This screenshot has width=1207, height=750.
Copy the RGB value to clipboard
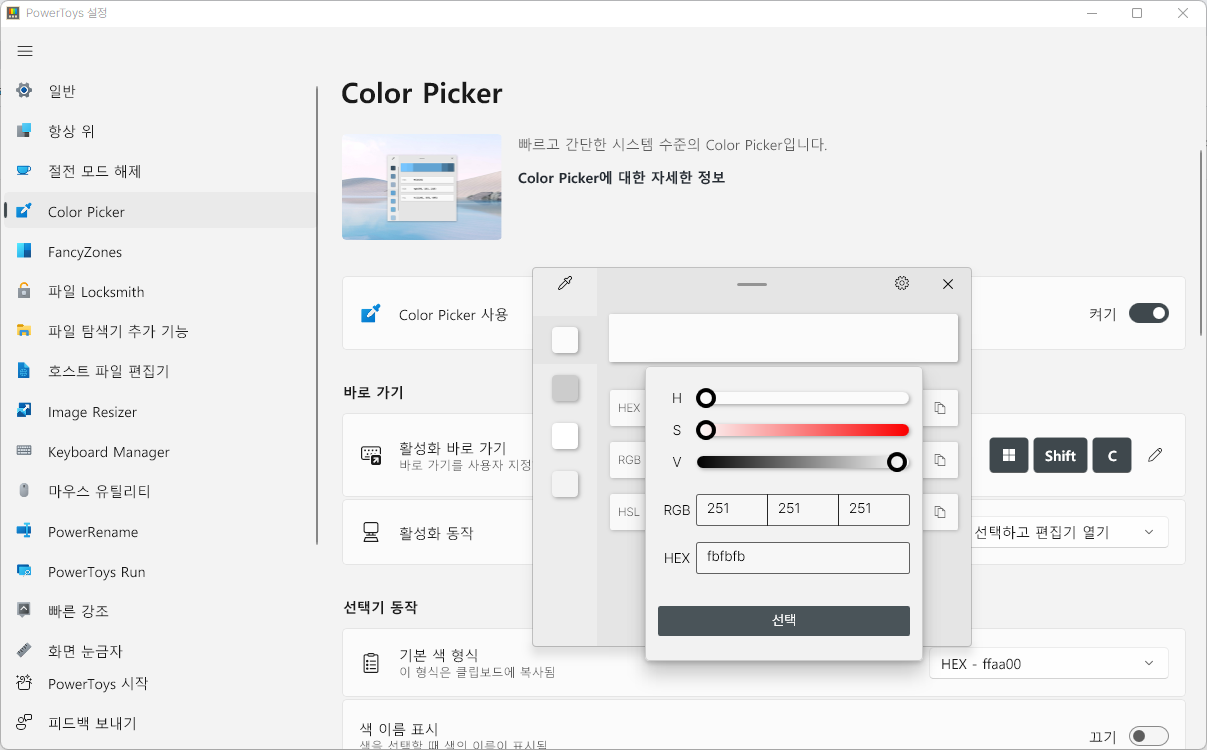[x=940, y=460]
